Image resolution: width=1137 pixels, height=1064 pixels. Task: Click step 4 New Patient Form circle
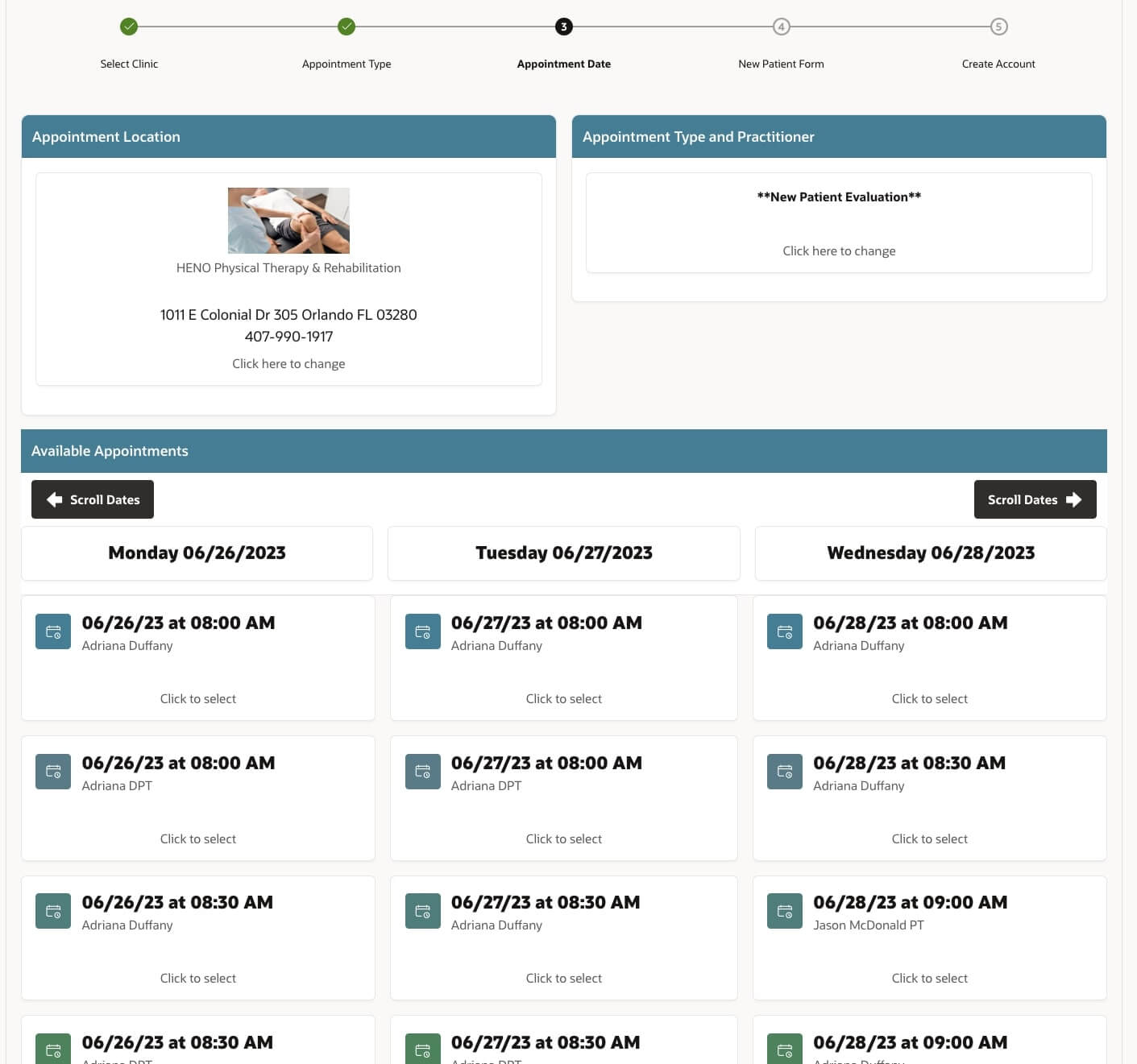click(x=781, y=26)
